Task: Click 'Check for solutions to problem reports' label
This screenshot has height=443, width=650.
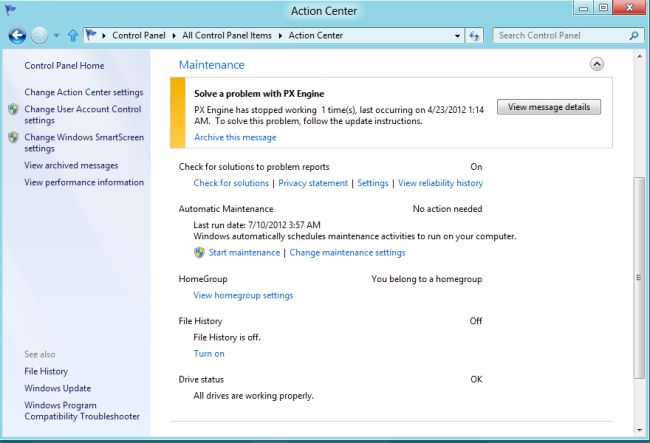Action: 254,167
